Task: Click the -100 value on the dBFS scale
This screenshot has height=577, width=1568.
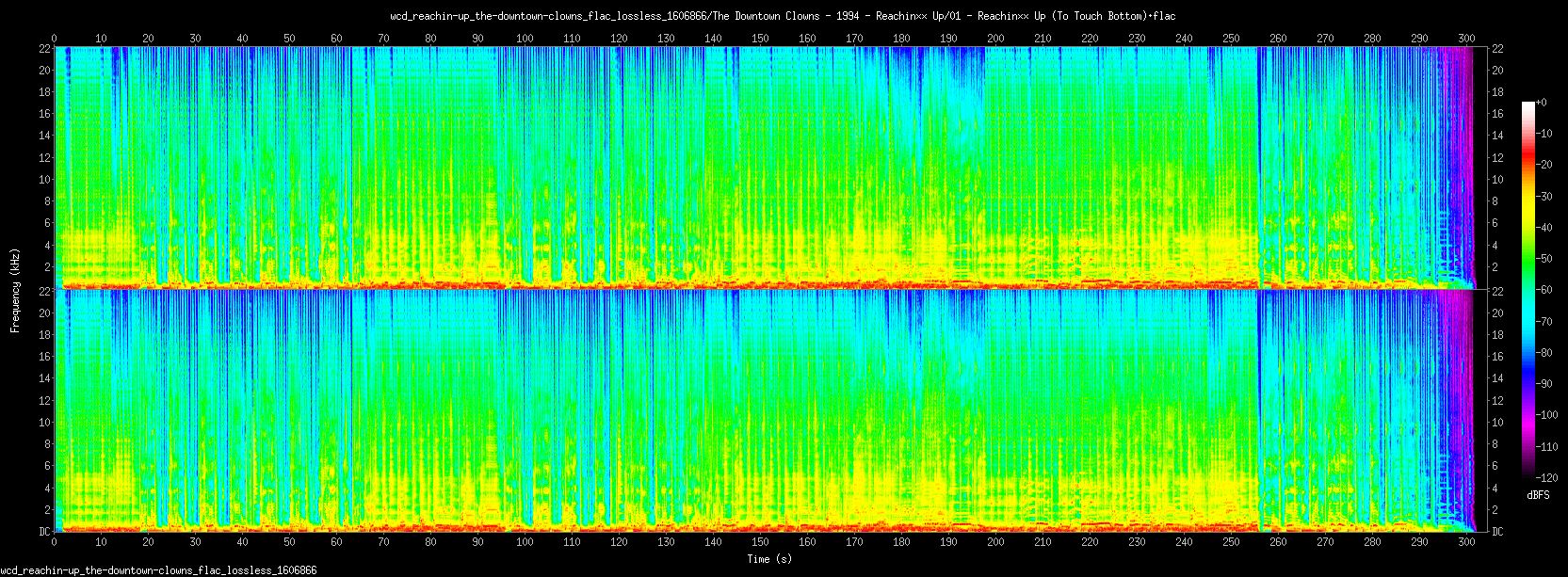Action: [1546, 415]
